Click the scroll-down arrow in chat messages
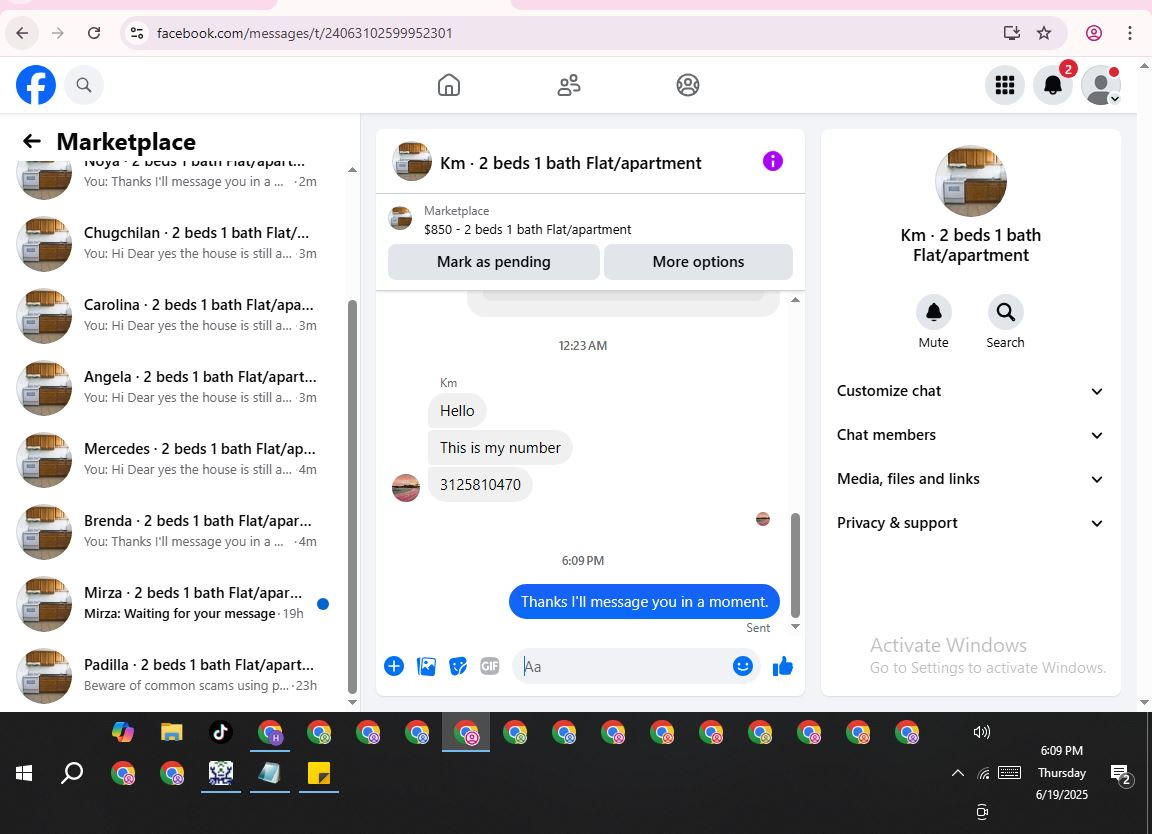The width and height of the screenshot is (1152, 834). [795, 627]
